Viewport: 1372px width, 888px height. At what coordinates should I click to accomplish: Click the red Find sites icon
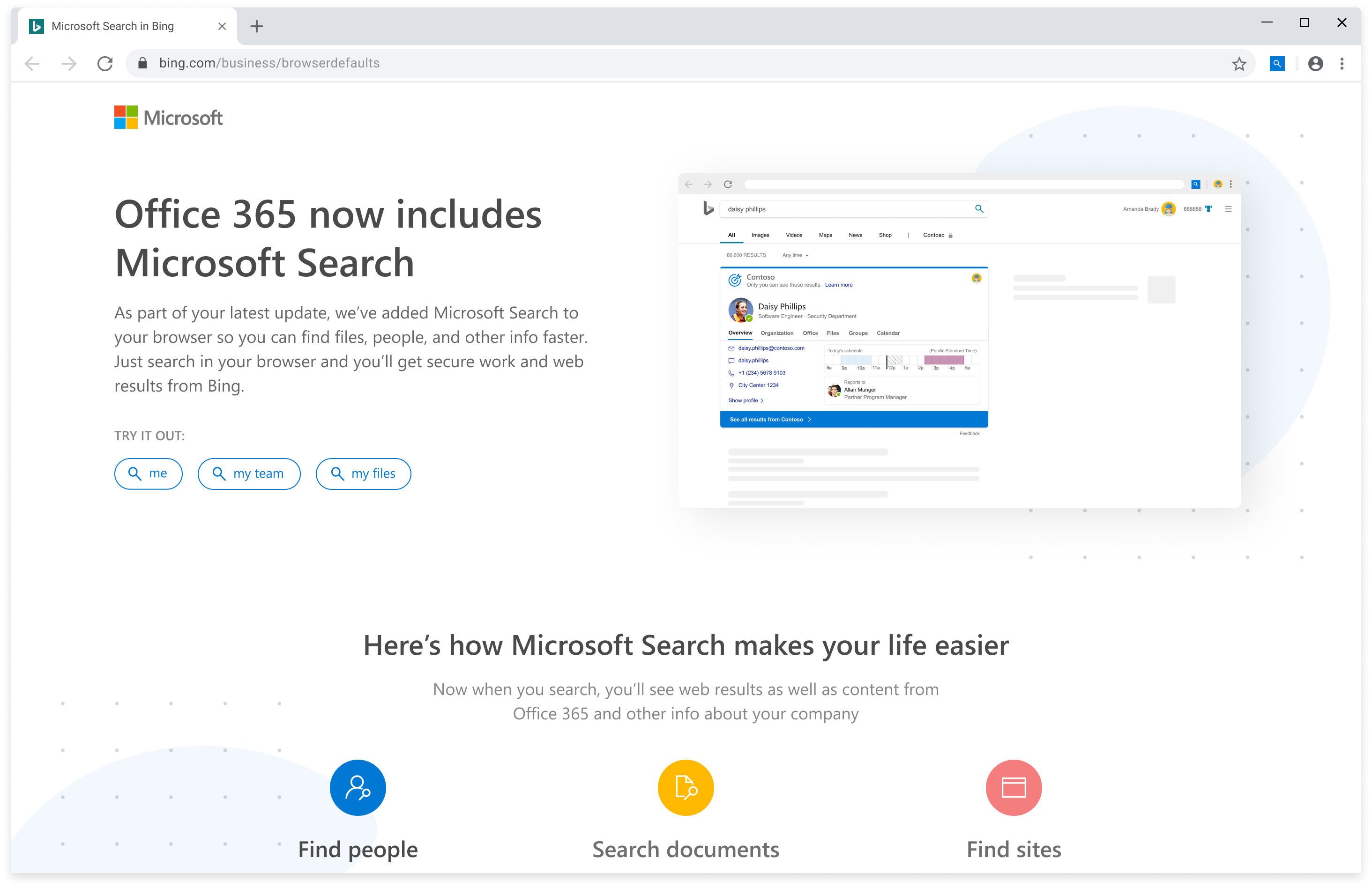(x=1013, y=788)
